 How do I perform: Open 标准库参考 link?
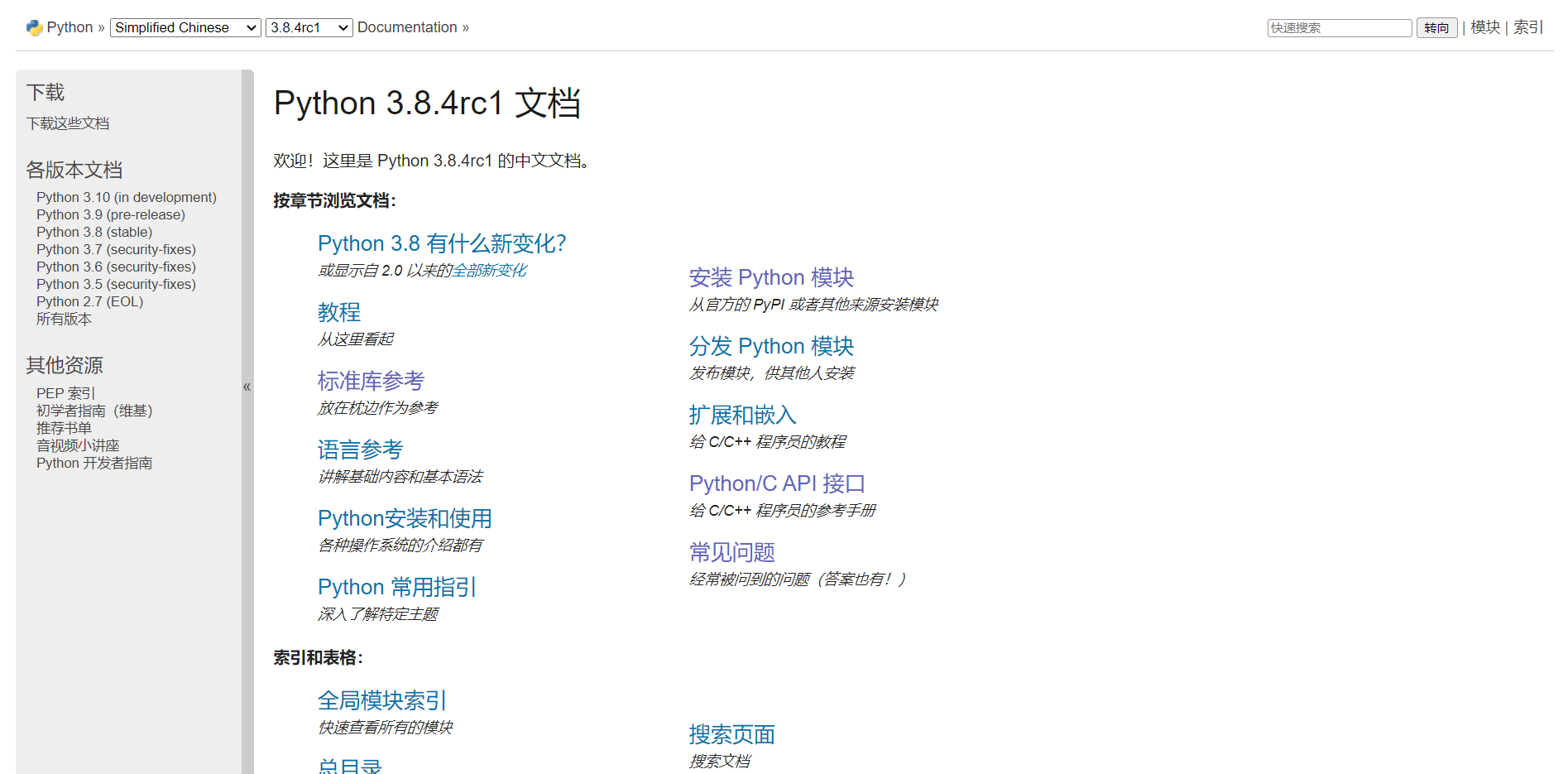point(371,381)
